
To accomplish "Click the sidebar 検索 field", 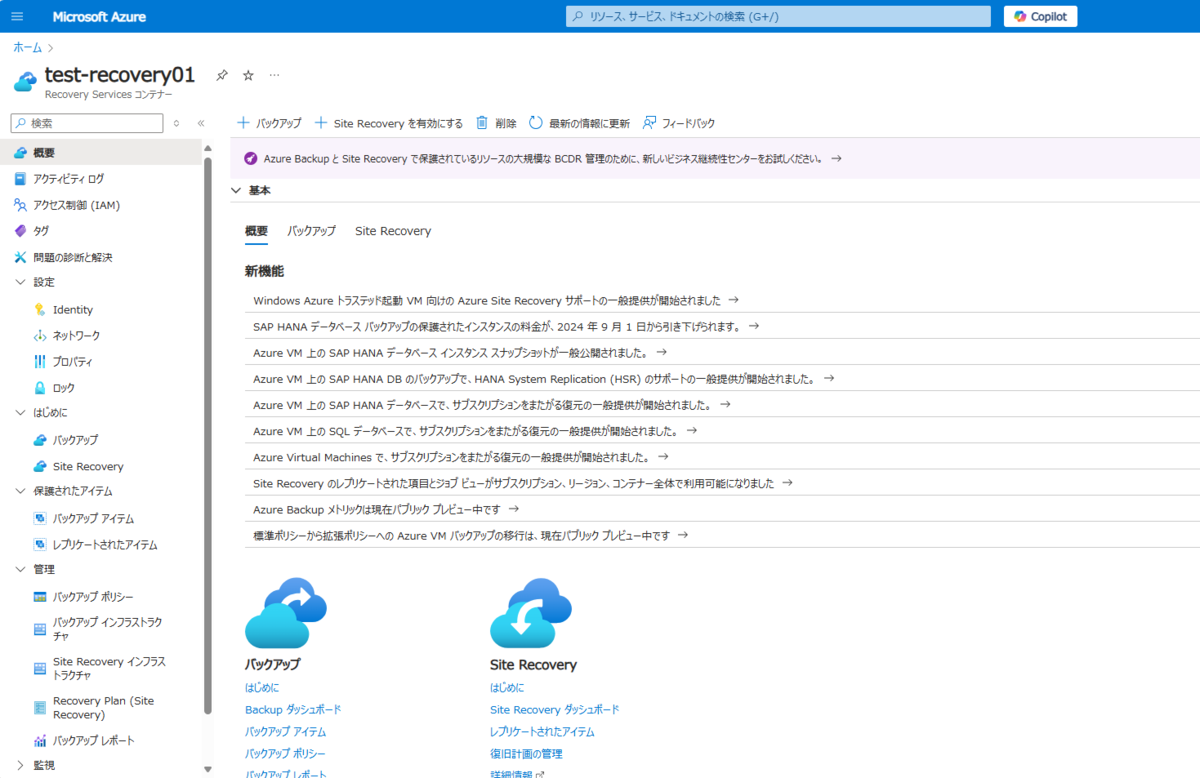I will tap(87, 123).
